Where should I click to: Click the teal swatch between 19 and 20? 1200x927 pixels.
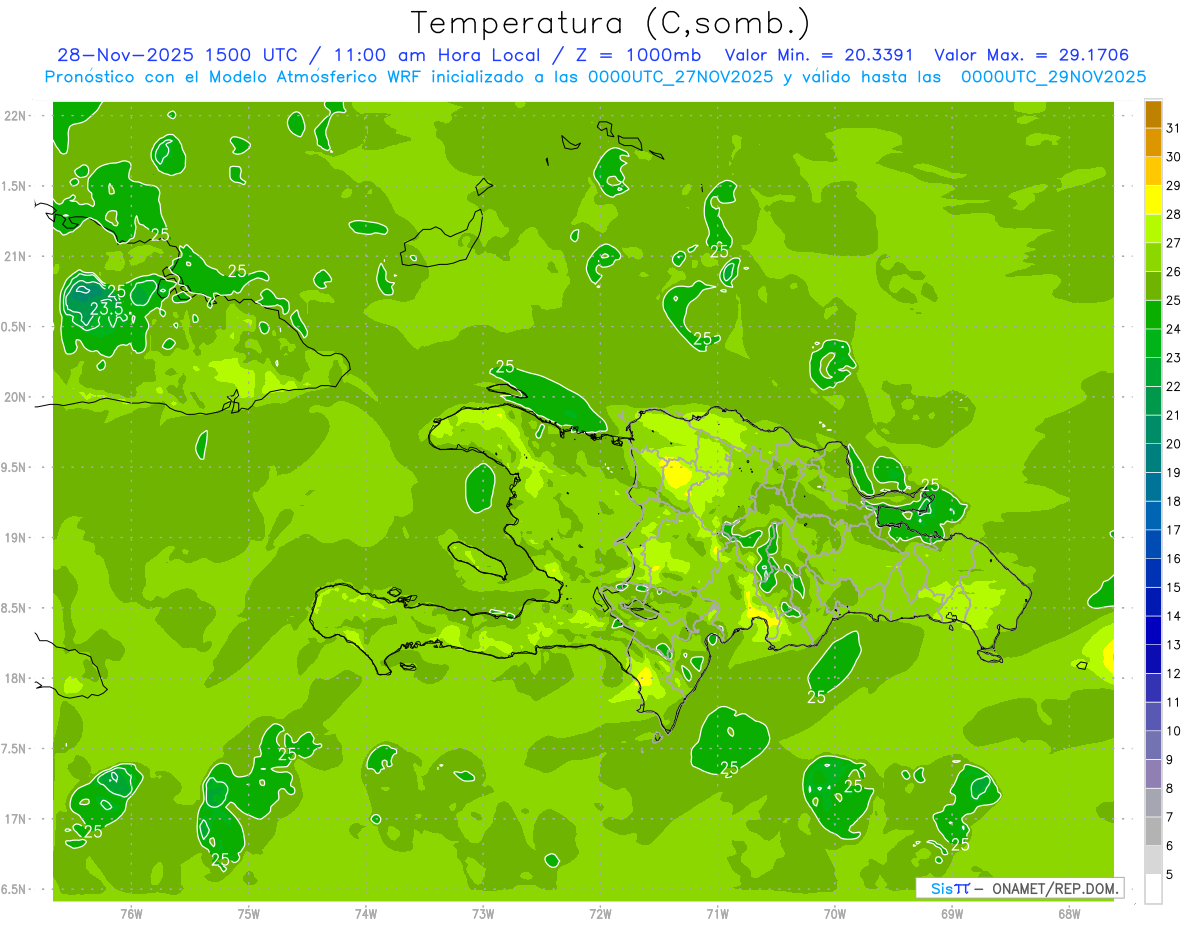(1153, 459)
